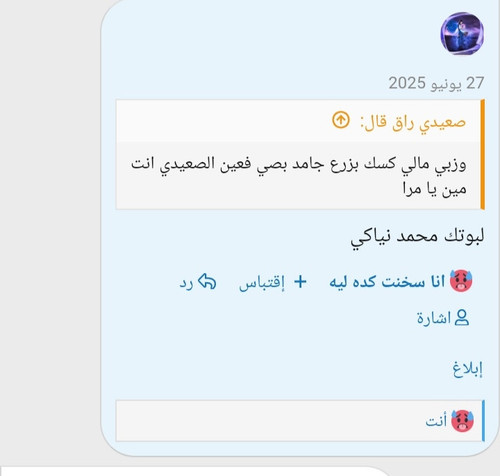This screenshot has width=500, height=476.
Task: Report this post with إبلاغ
Action: coord(467,369)
